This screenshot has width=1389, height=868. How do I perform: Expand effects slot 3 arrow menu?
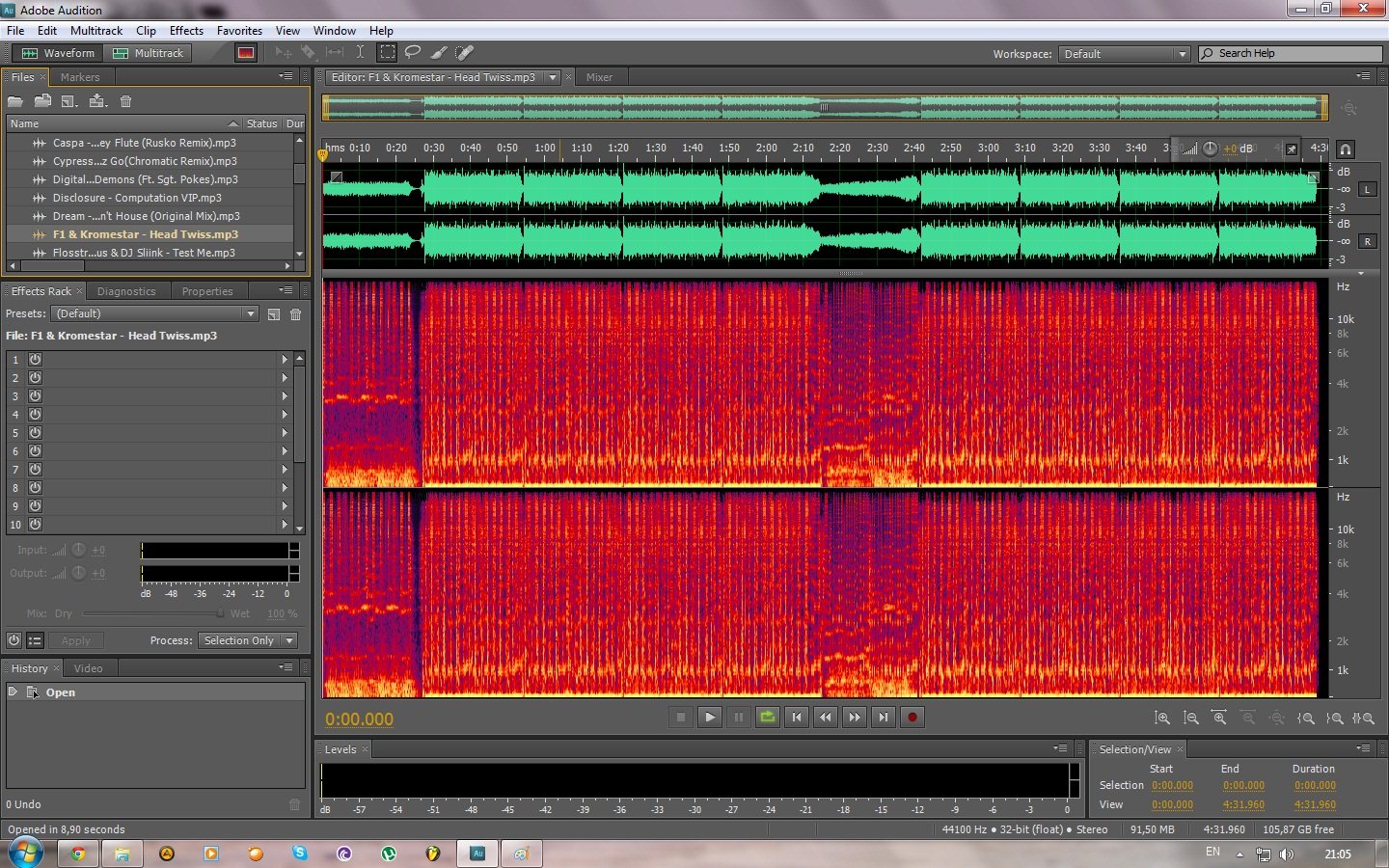(x=285, y=395)
